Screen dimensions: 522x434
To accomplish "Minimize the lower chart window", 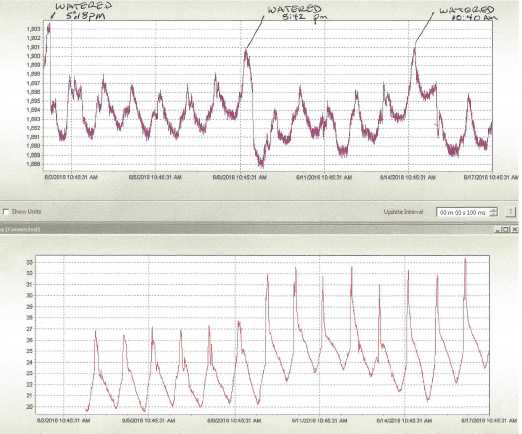I will tap(499, 229).
